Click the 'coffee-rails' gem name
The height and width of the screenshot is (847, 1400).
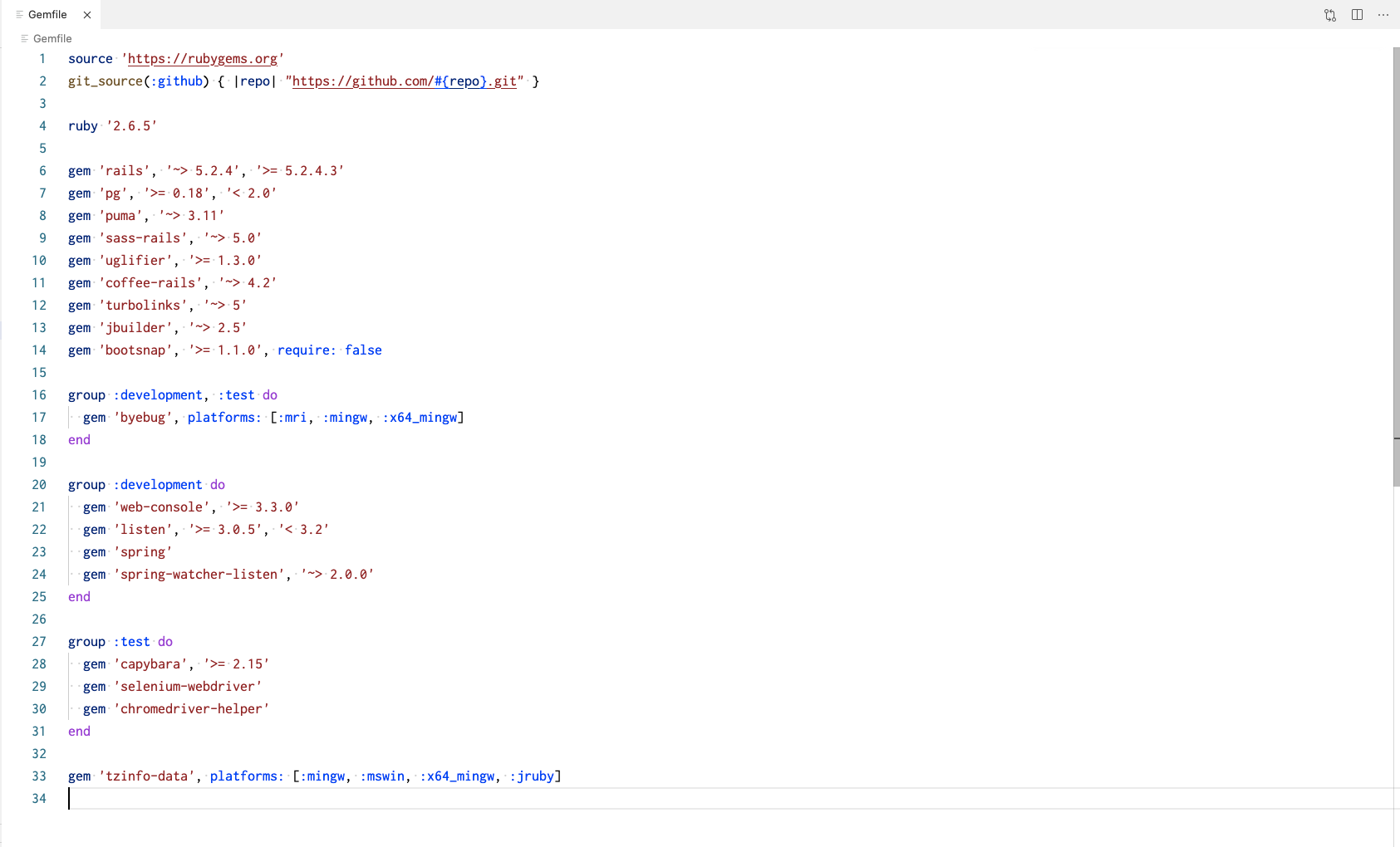coord(151,283)
